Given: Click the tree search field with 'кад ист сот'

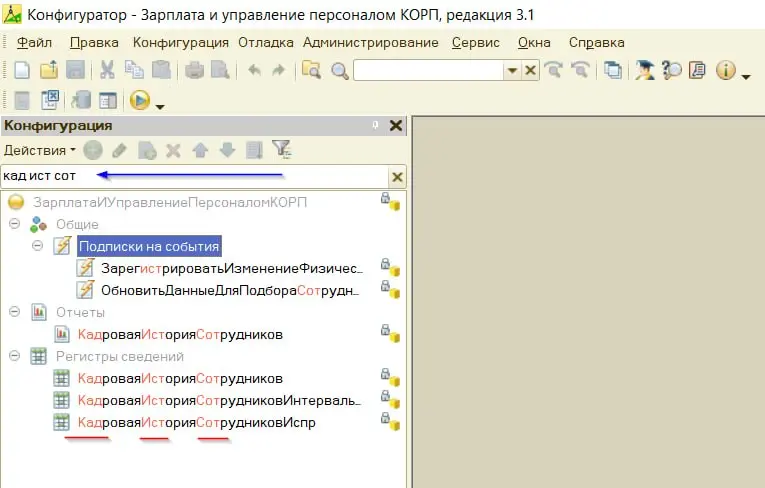Looking at the screenshot, I should coord(195,176).
